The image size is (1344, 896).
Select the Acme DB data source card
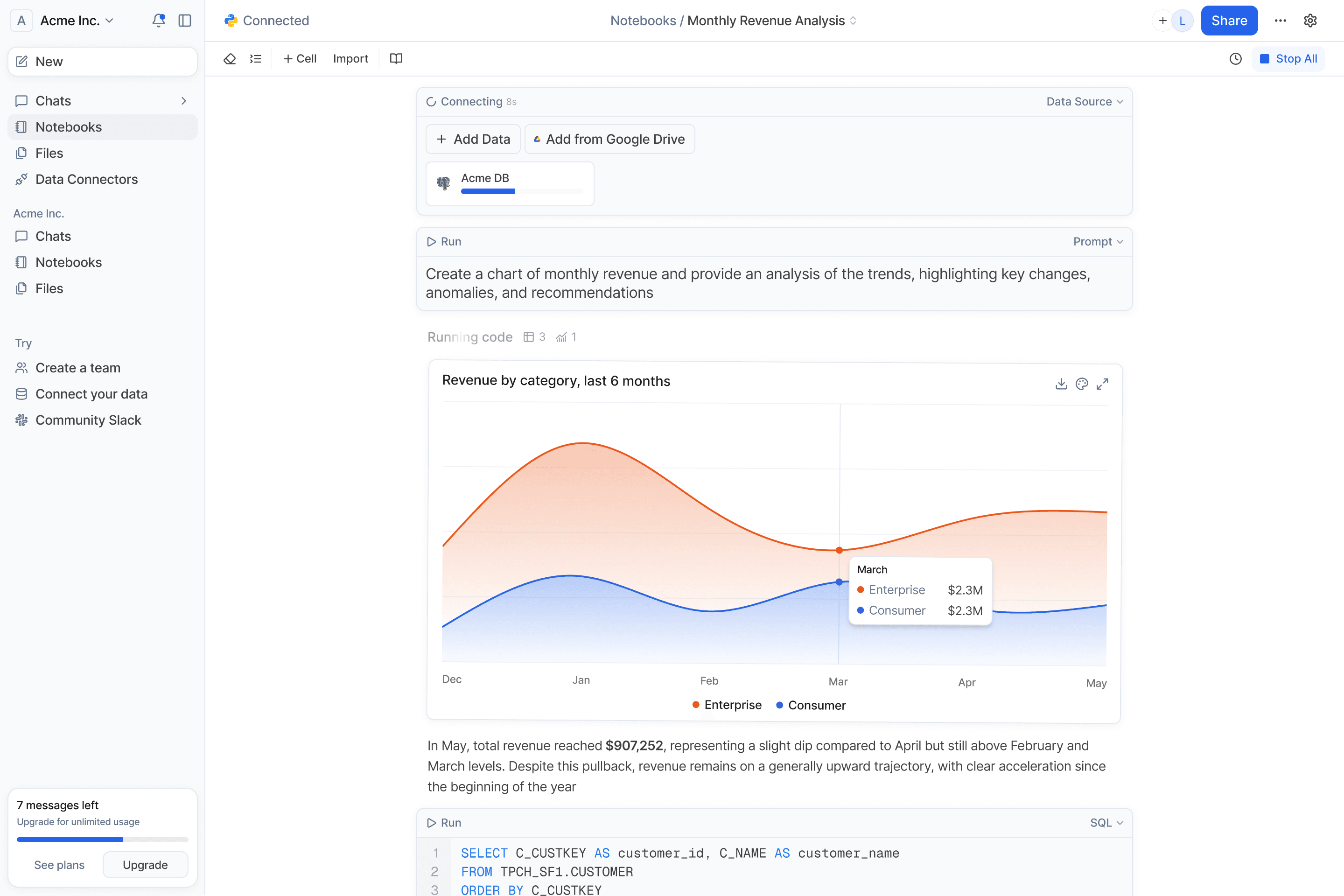[x=509, y=183]
